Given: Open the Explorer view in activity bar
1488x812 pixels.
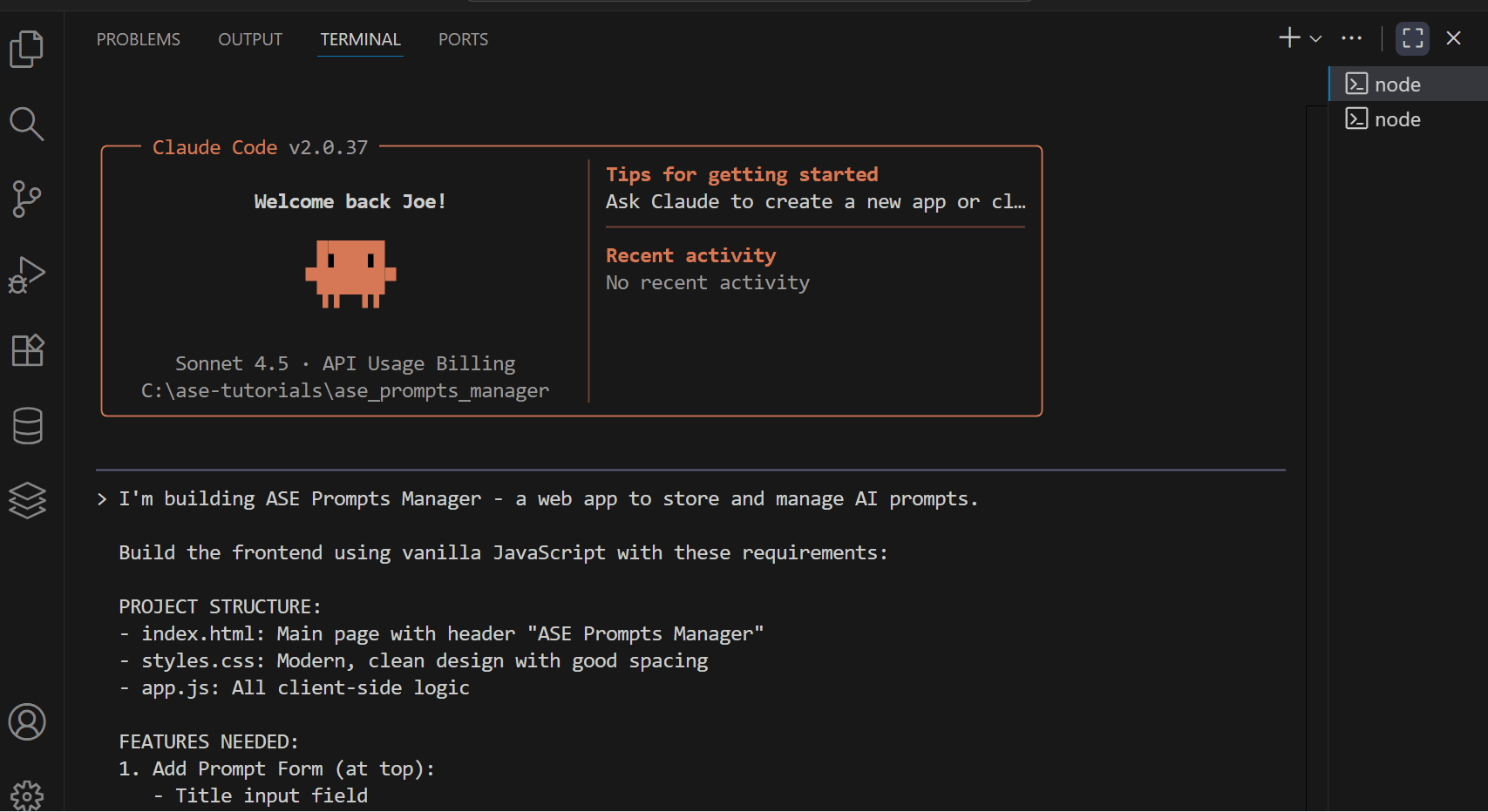Looking at the screenshot, I should [27, 49].
